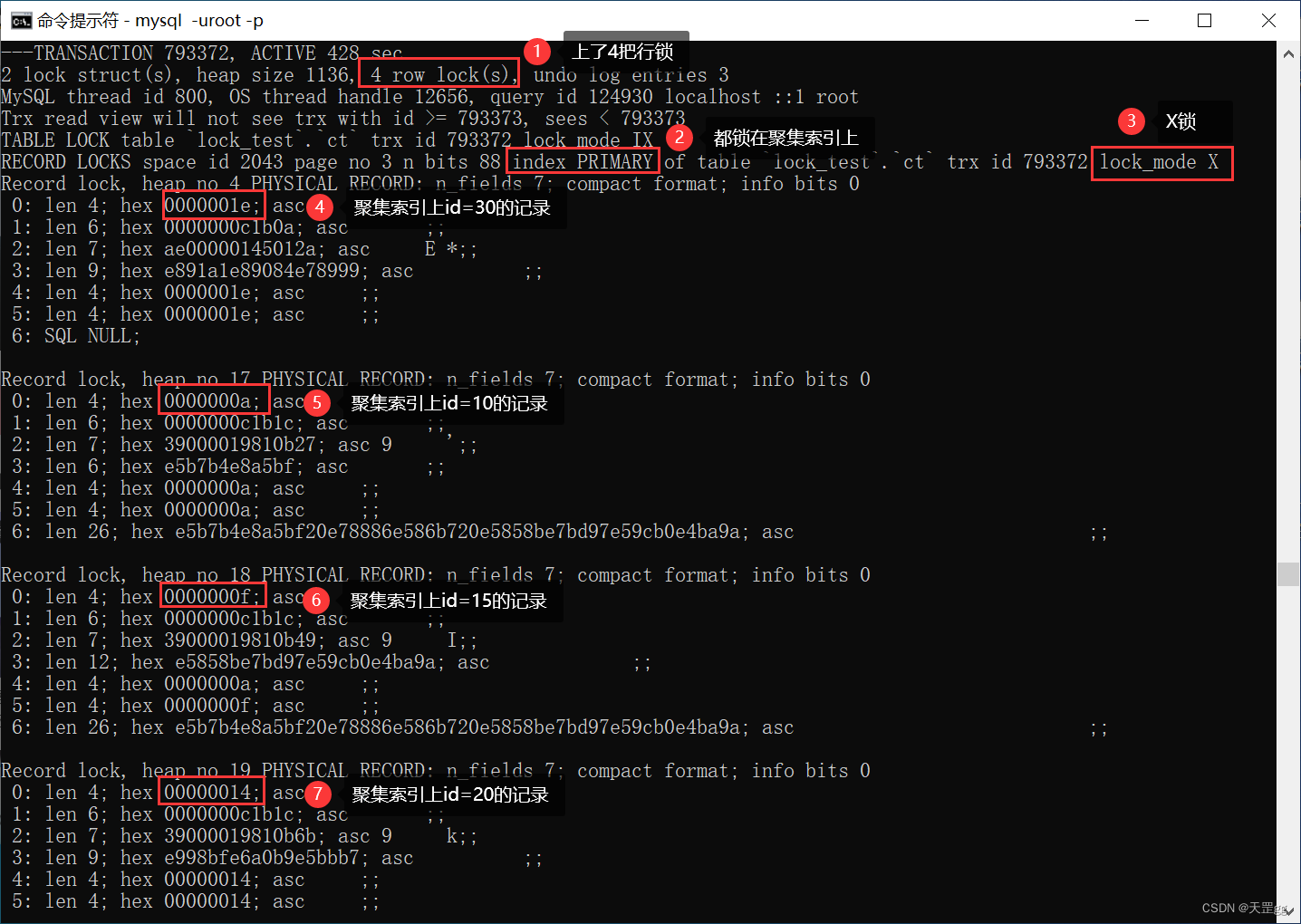Click the text 'index PRIMARY'
Image resolution: width=1301 pixels, height=924 pixels.
tap(583, 162)
